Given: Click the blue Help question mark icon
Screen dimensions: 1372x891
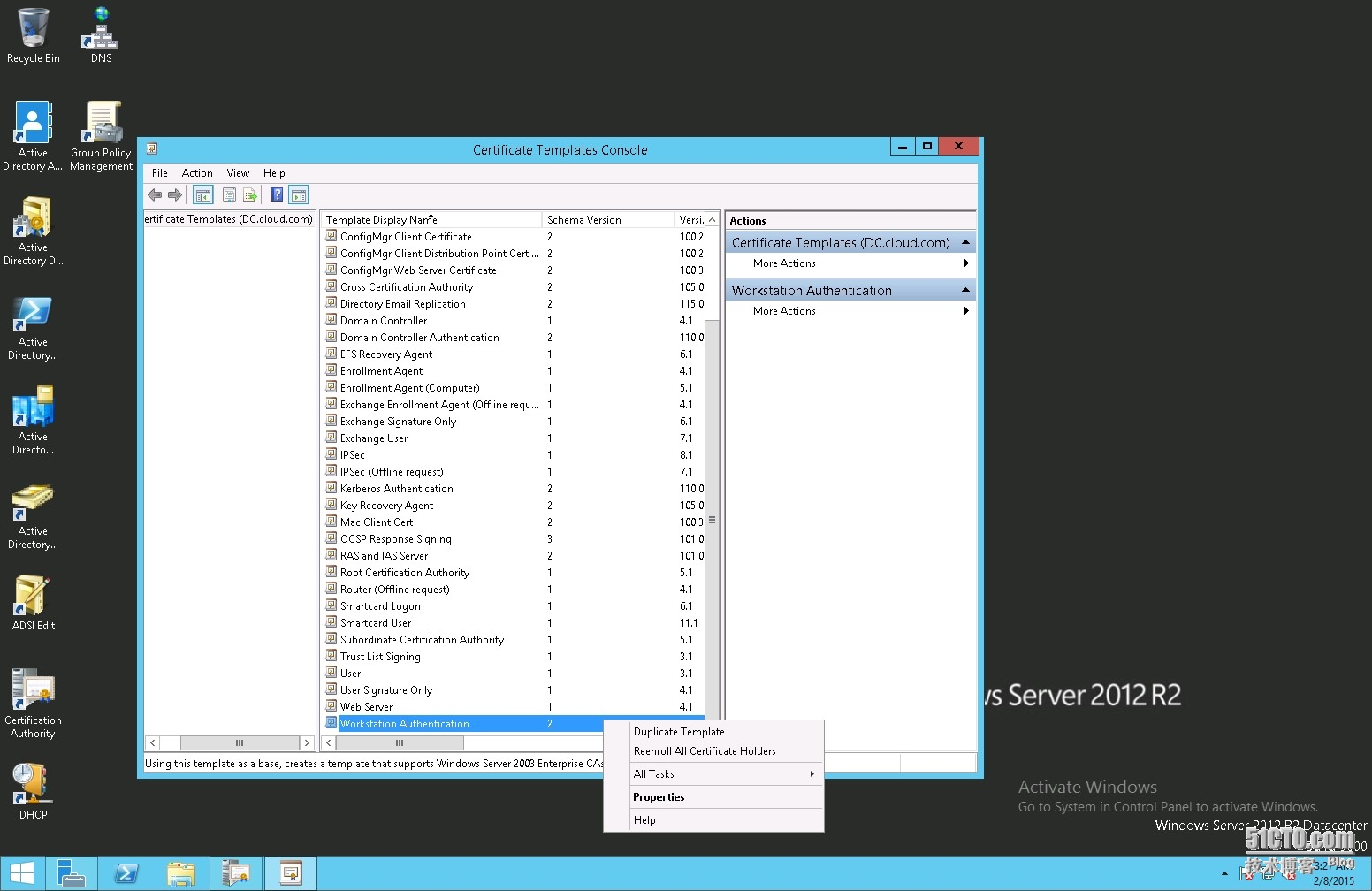Looking at the screenshot, I should tap(277, 195).
